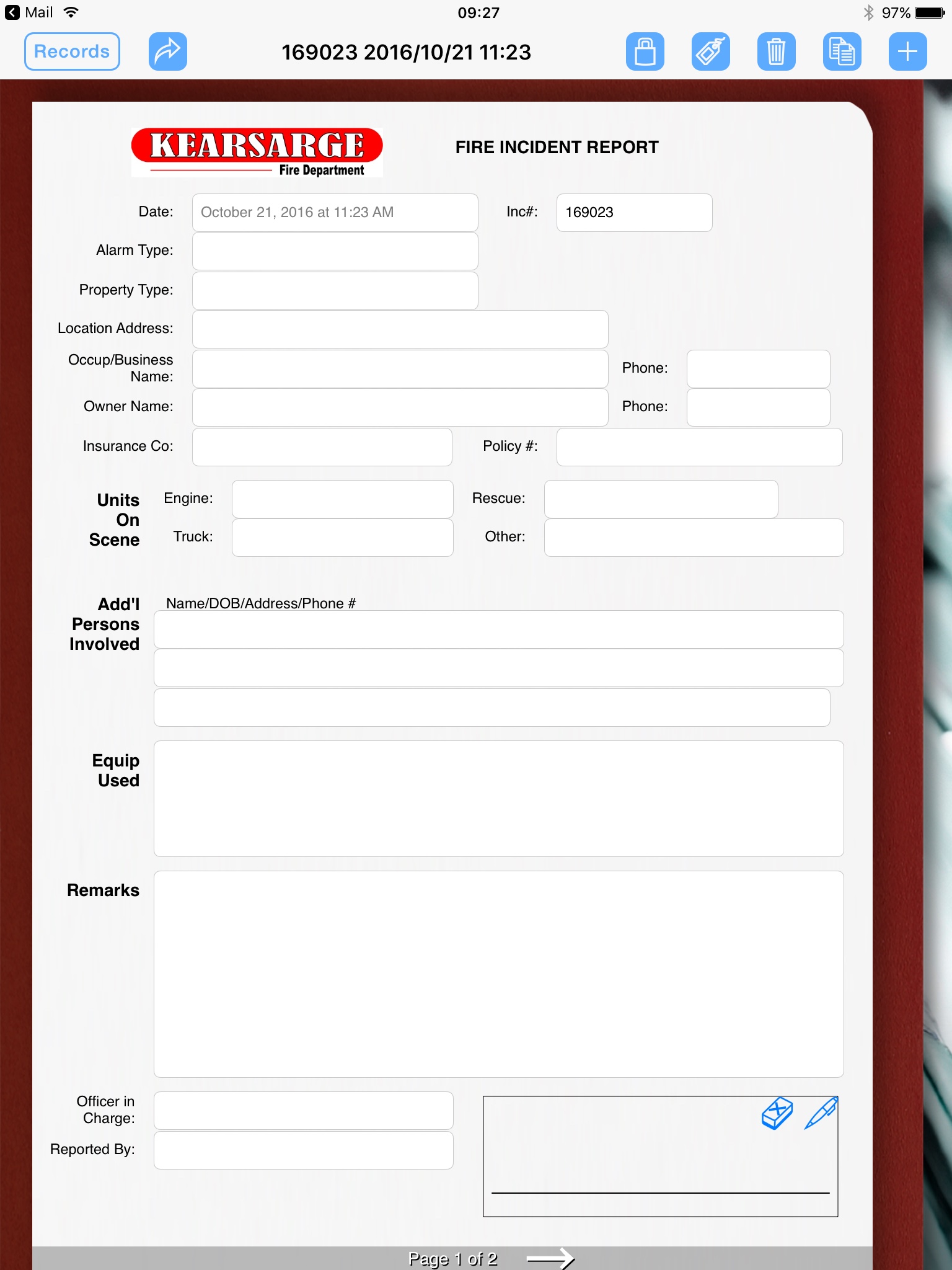The image size is (952, 1270).
Task: Tap the next page arrow
Action: point(550,1258)
